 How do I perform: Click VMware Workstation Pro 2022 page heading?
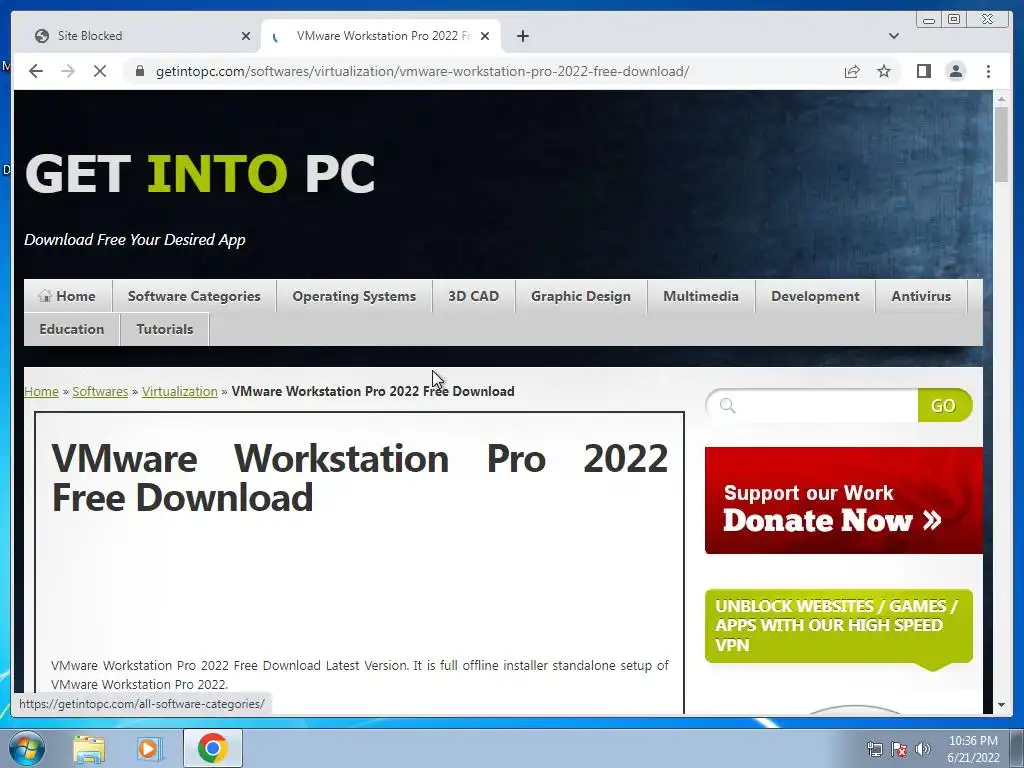coord(360,477)
